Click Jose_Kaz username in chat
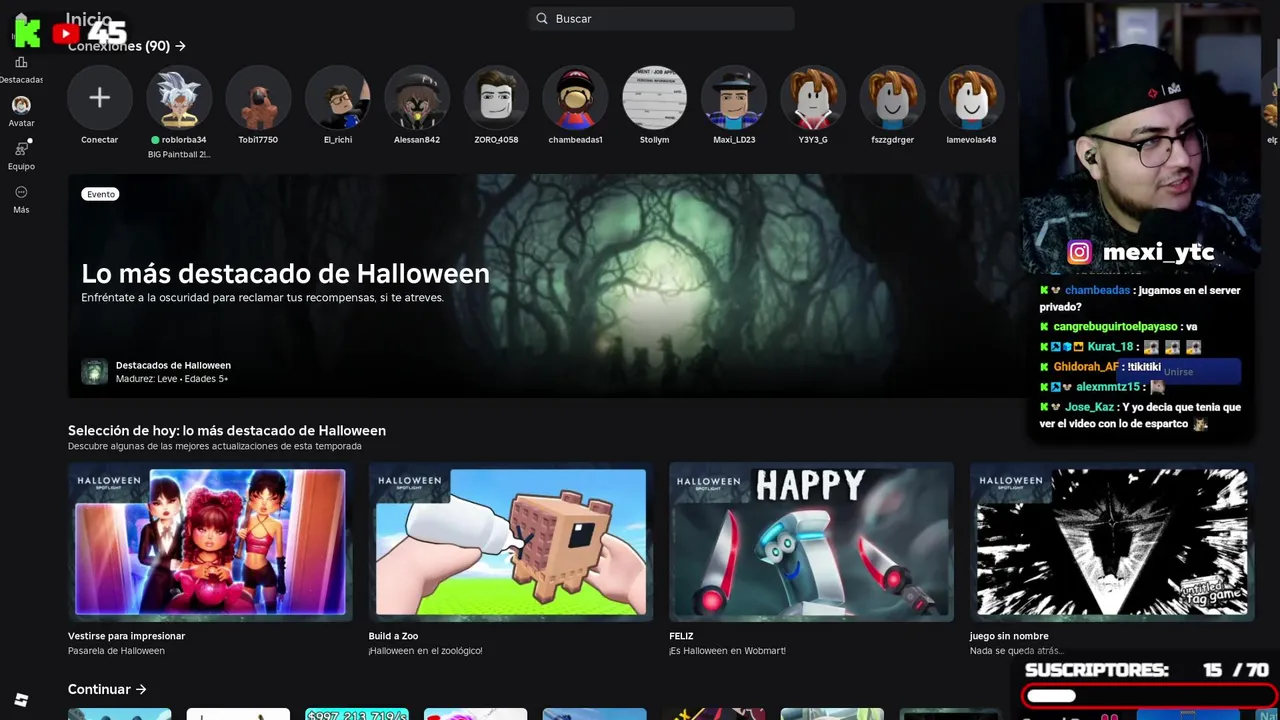This screenshot has width=1280, height=720. [1089, 407]
